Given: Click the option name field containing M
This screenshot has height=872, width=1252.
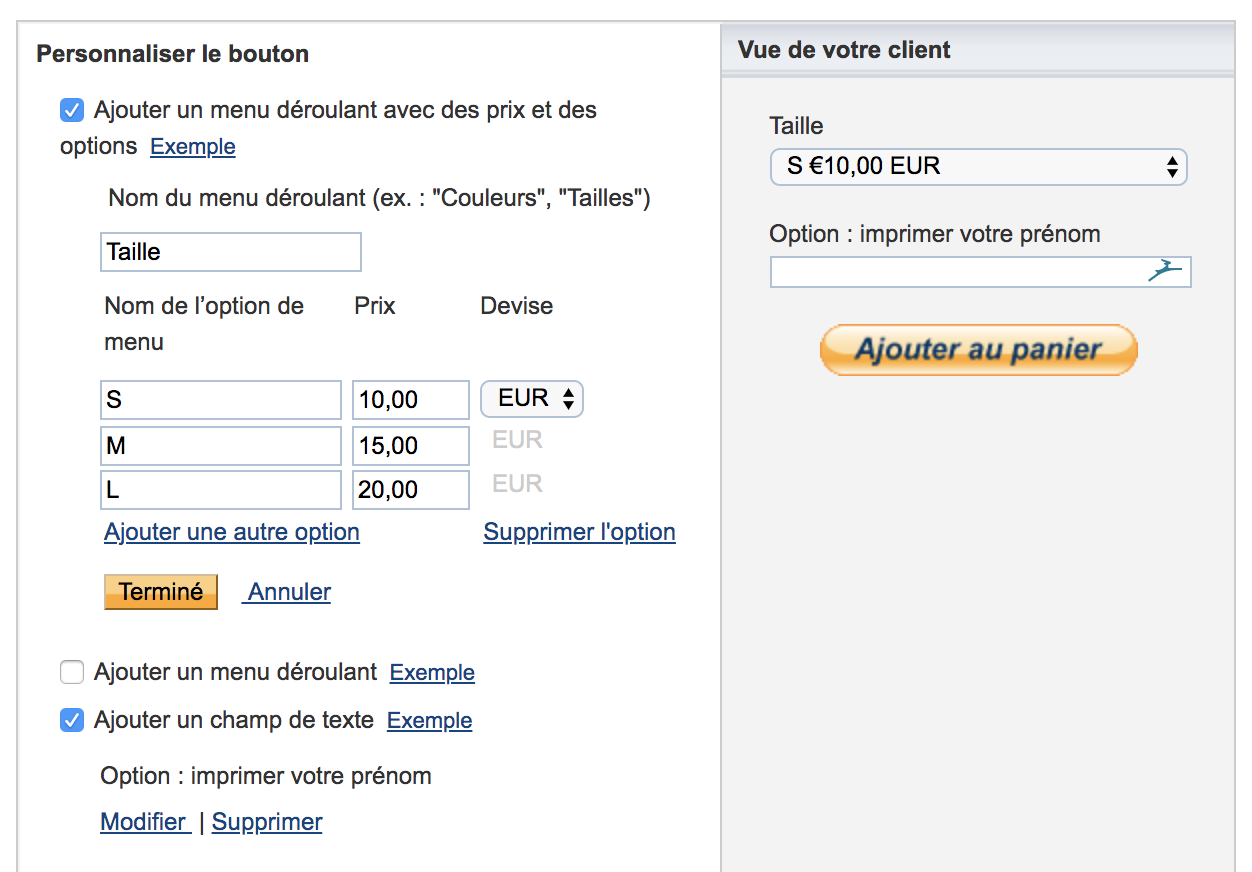Looking at the screenshot, I should [221, 446].
